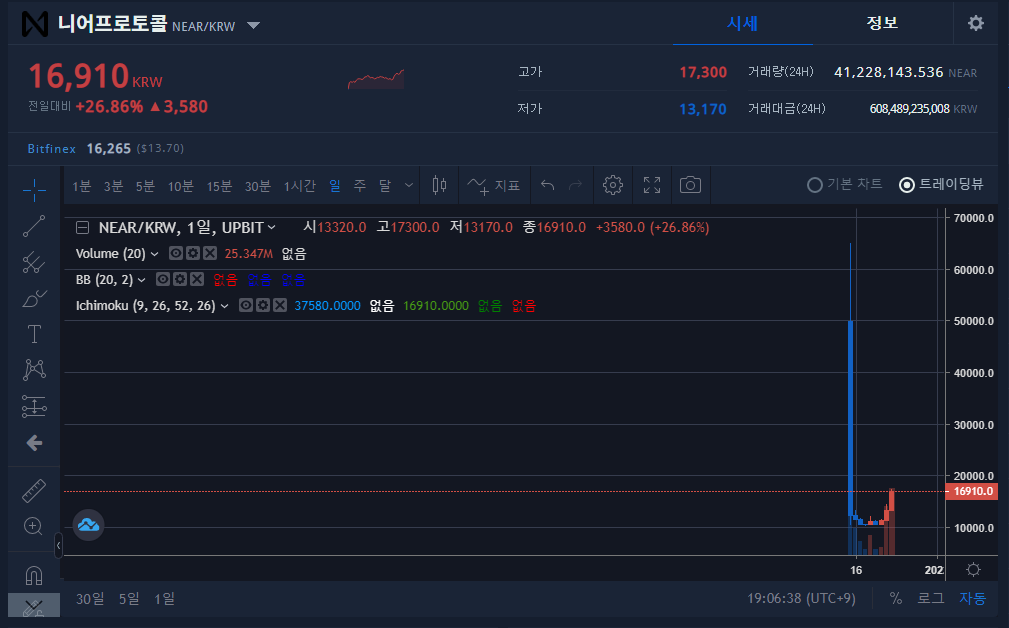Remove the BB indicator
Image resolution: width=1009 pixels, height=628 pixels.
point(197,279)
